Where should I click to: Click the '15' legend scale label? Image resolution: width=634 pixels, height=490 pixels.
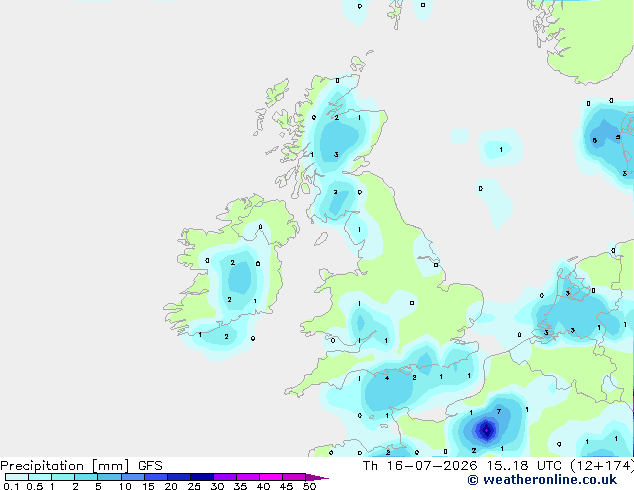148,486
